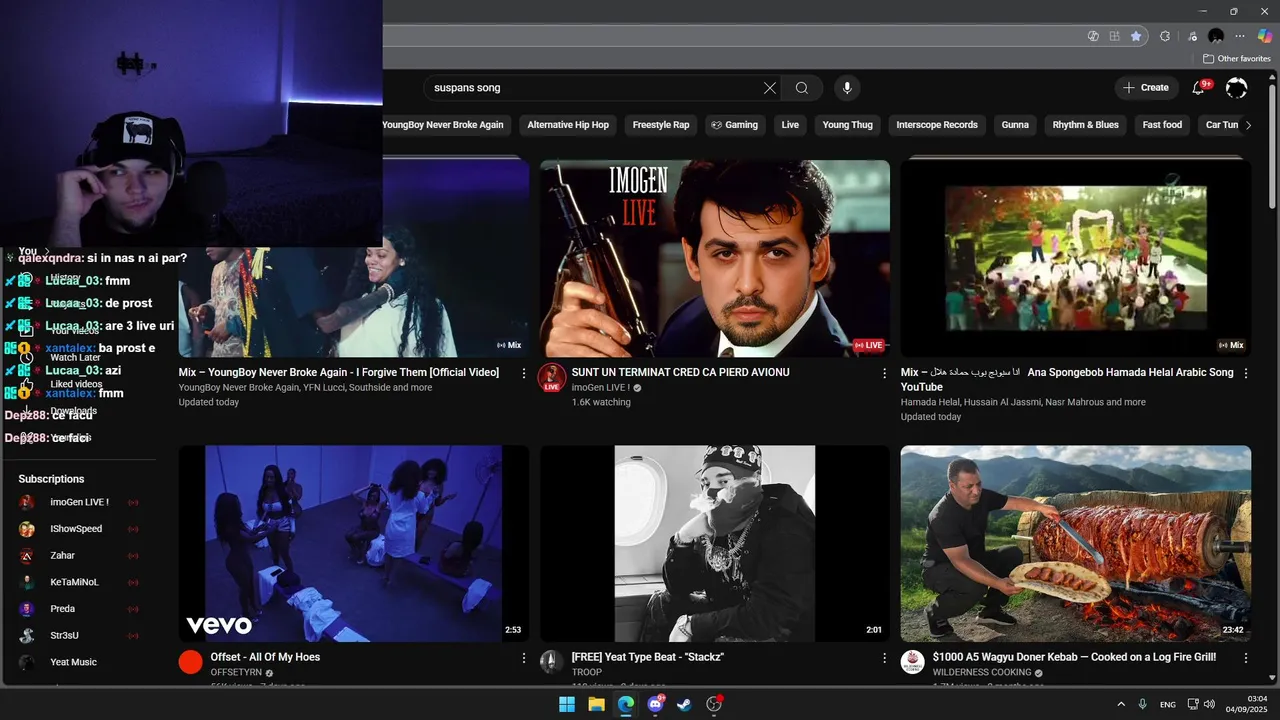The image size is (1280, 720).
Task: Open Wilderness Cooking channel avatar
Action: (x=913, y=662)
